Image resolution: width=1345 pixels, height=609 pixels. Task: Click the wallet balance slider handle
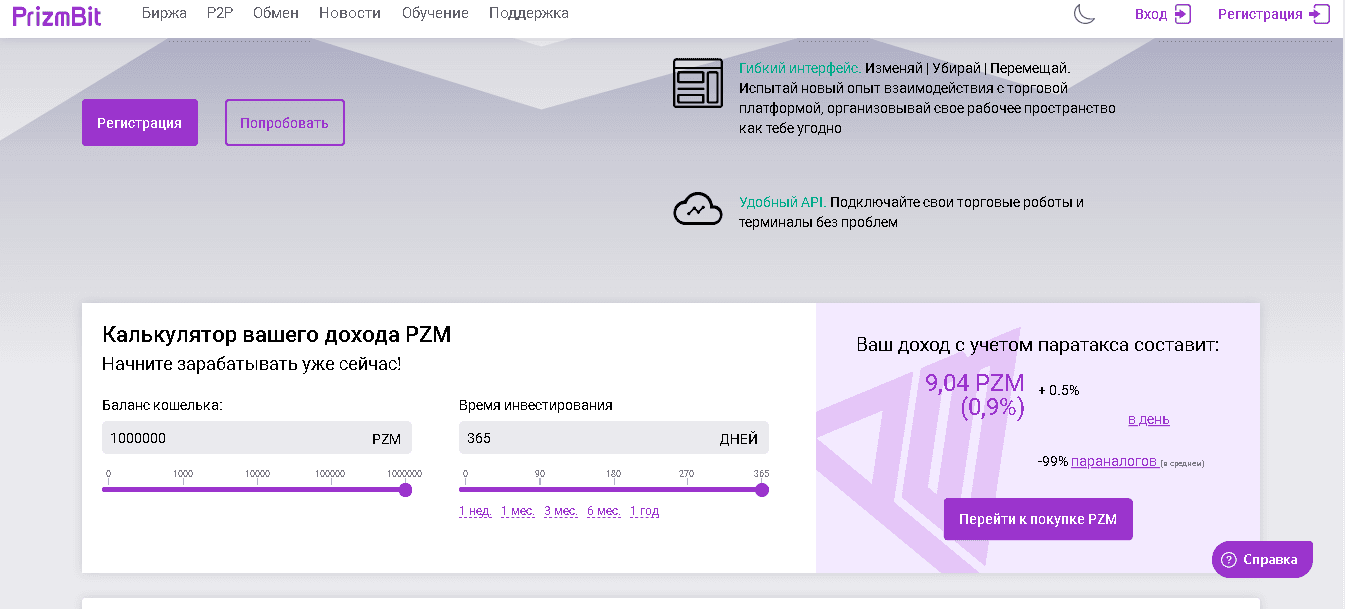click(405, 490)
